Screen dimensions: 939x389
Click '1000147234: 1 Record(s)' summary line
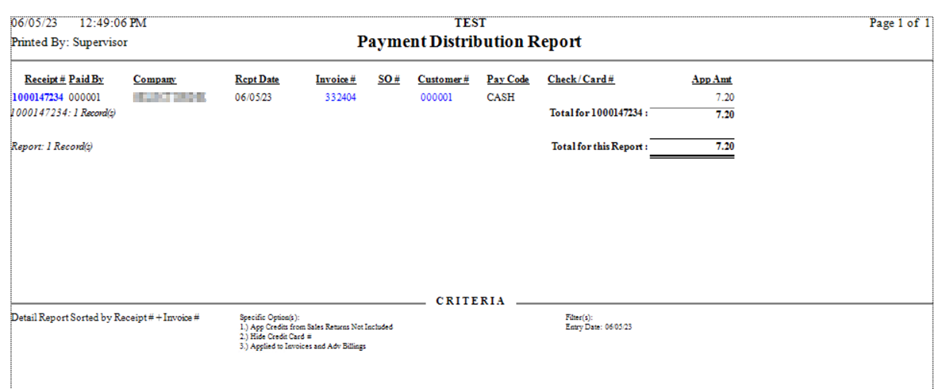tap(63, 114)
